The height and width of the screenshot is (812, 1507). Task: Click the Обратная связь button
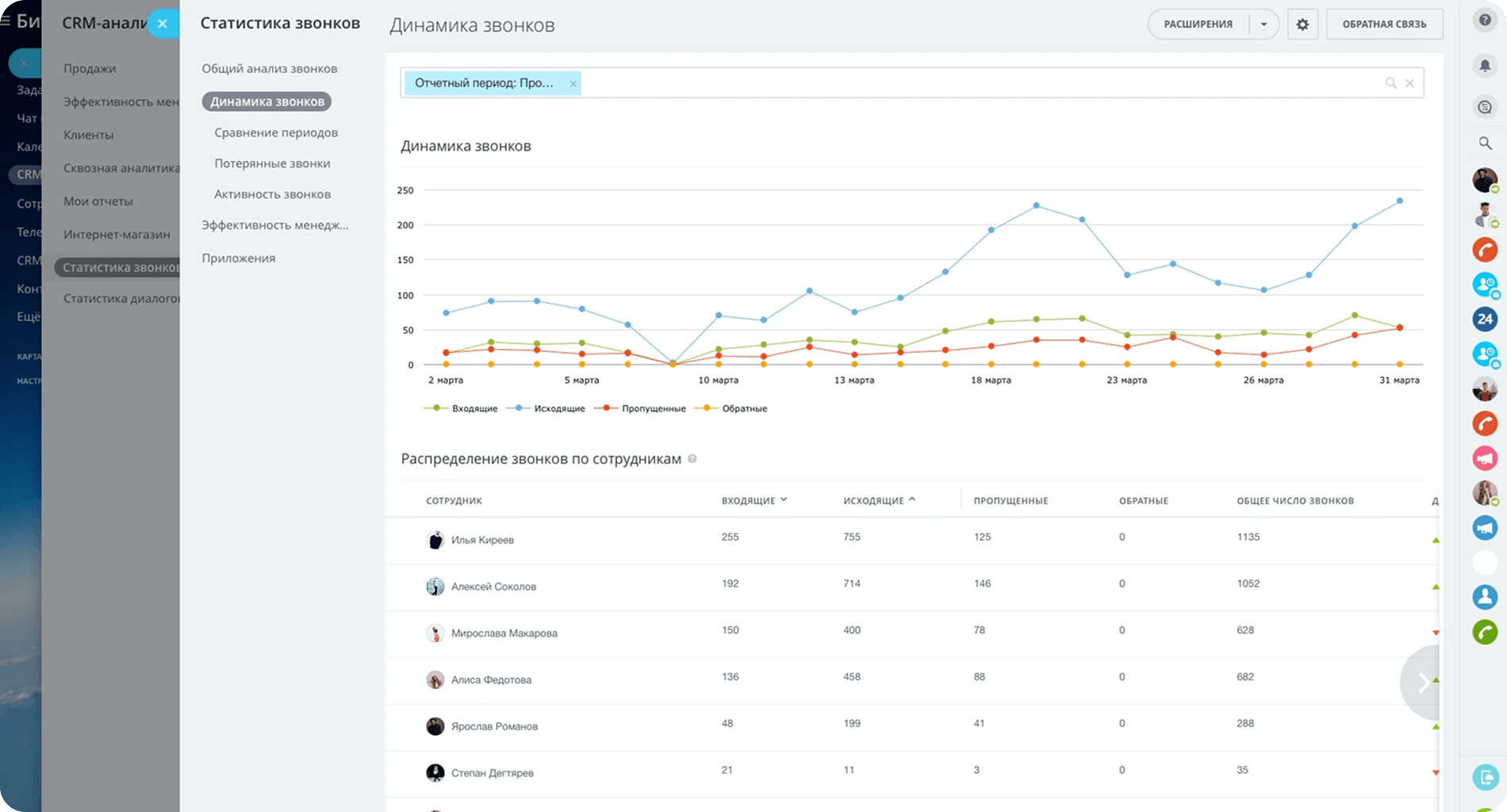click(1384, 25)
